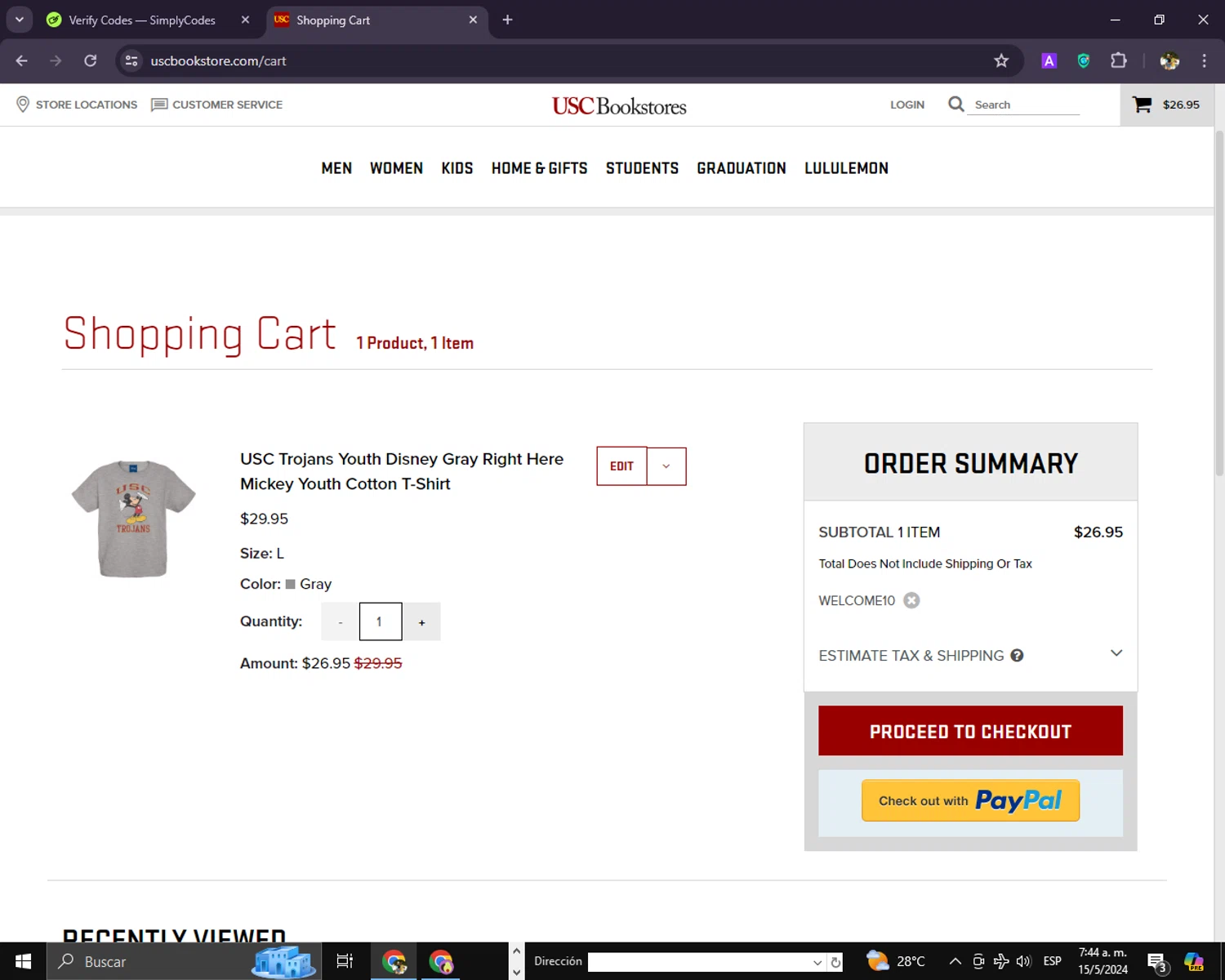Viewport: 1225px width, 980px height.
Task: Open Task View in the taskbar
Action: tap(345, 961)
